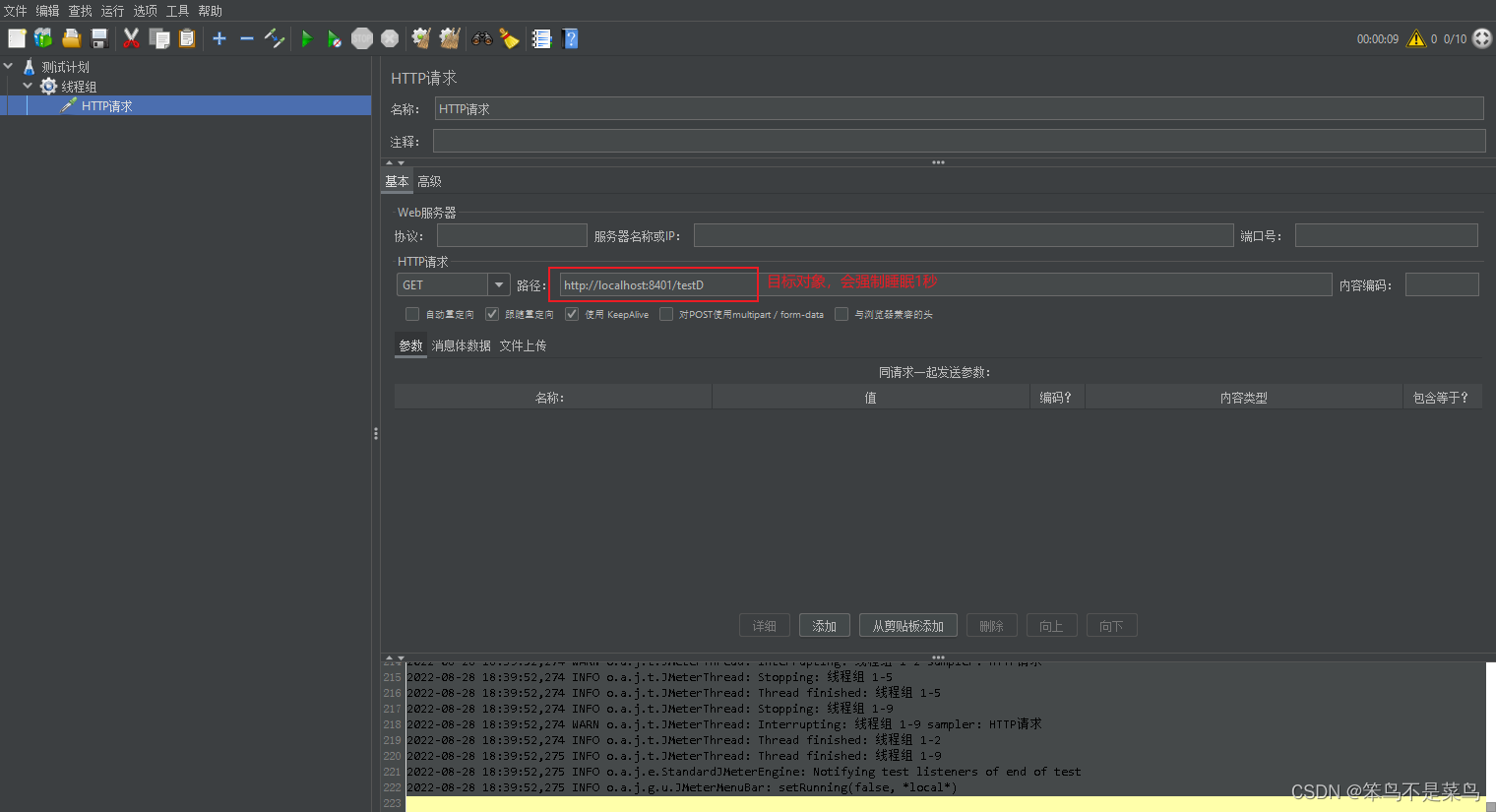
Task: Click the 注释 input field
Action: pos(960,141)
